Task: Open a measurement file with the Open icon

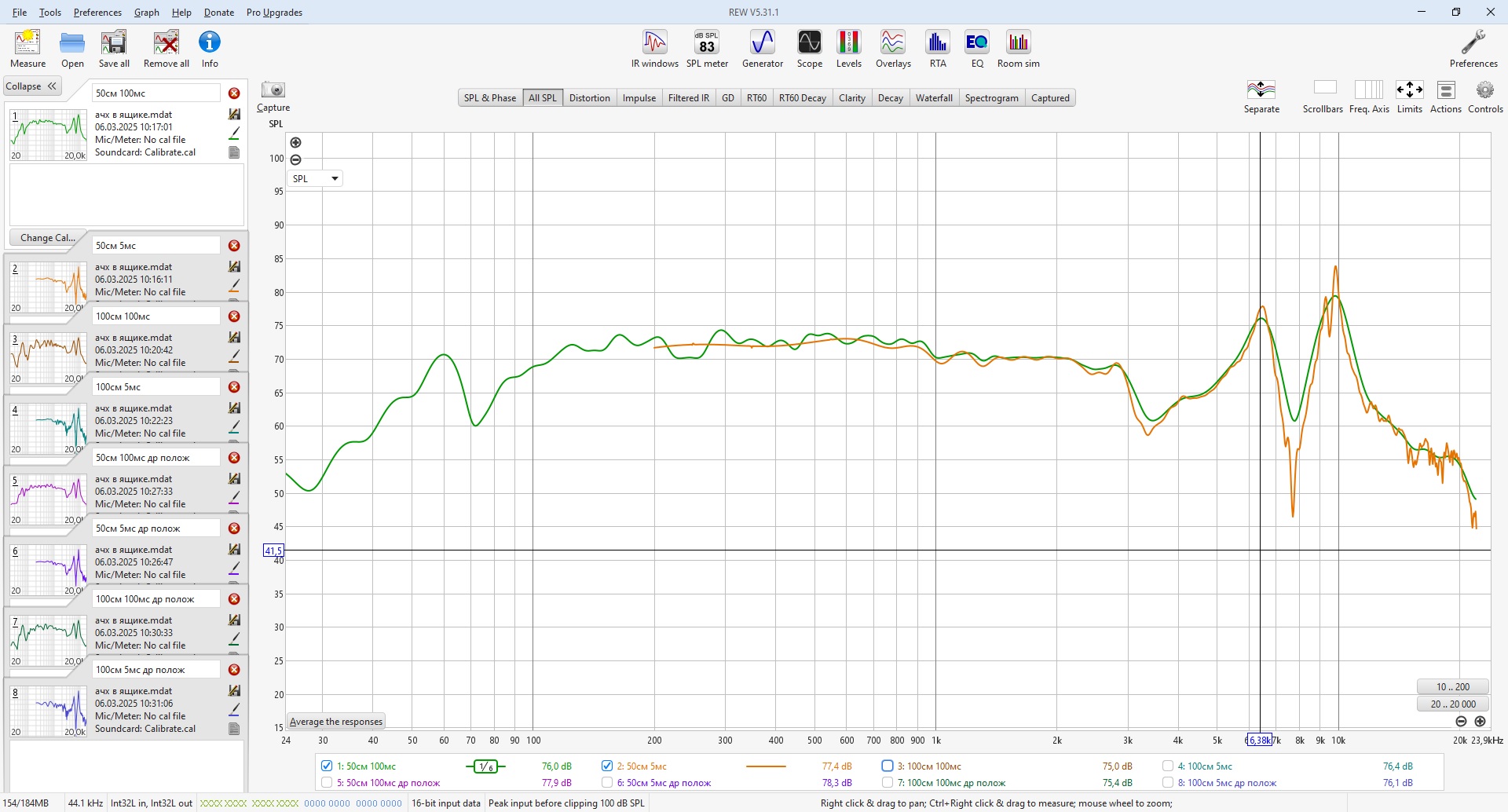Action: tap(72, 49)
